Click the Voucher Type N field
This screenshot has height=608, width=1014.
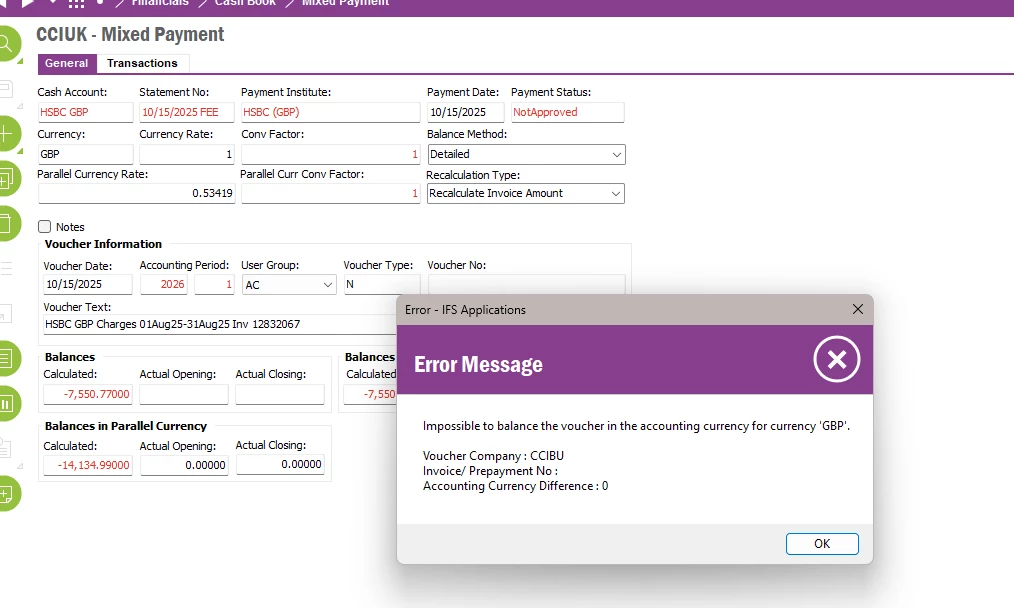tap(382, 285)
